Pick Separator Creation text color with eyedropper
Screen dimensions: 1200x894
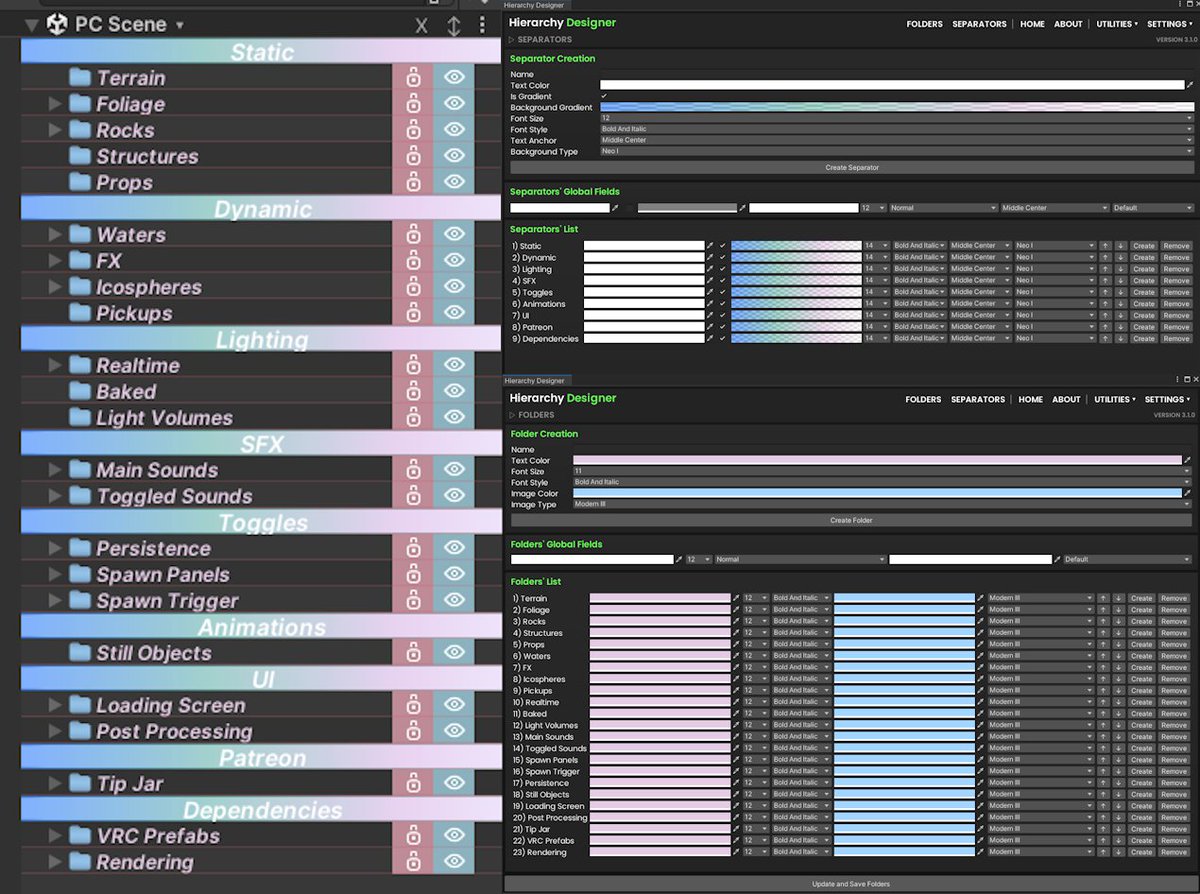click(1190, 86)
